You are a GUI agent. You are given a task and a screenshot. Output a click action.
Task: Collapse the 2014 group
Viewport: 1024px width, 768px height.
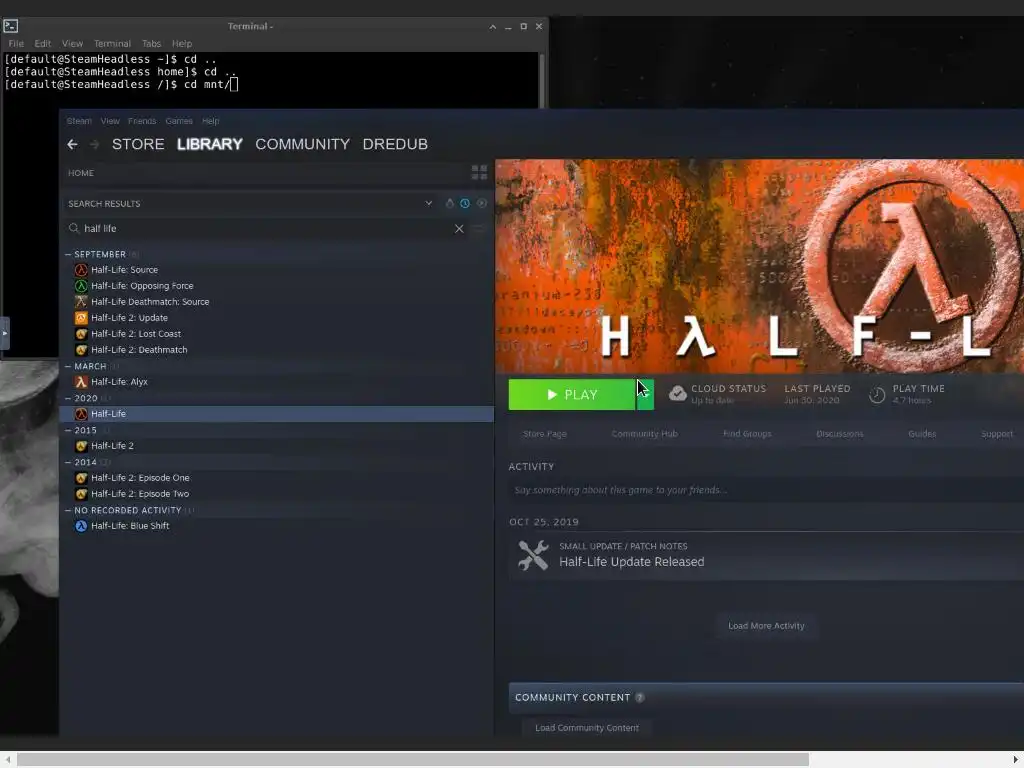click(68, 462)
